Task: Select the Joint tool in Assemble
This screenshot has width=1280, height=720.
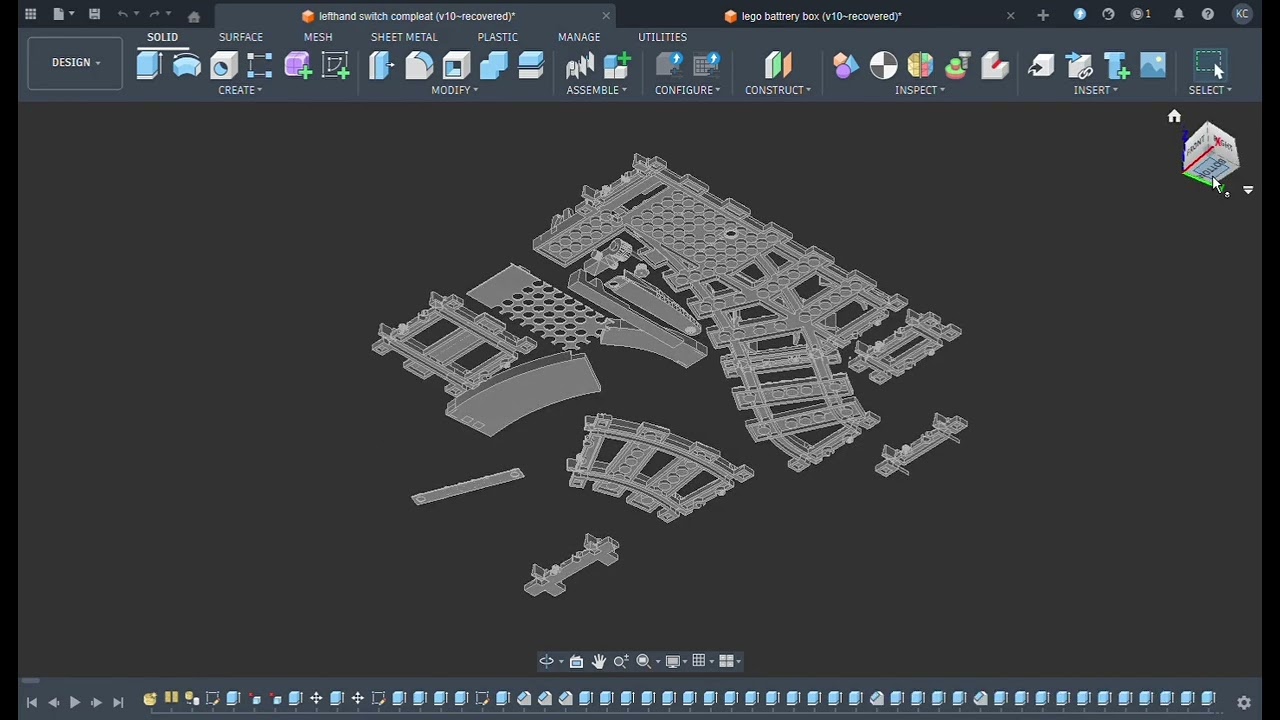Action: coord(579,66)
